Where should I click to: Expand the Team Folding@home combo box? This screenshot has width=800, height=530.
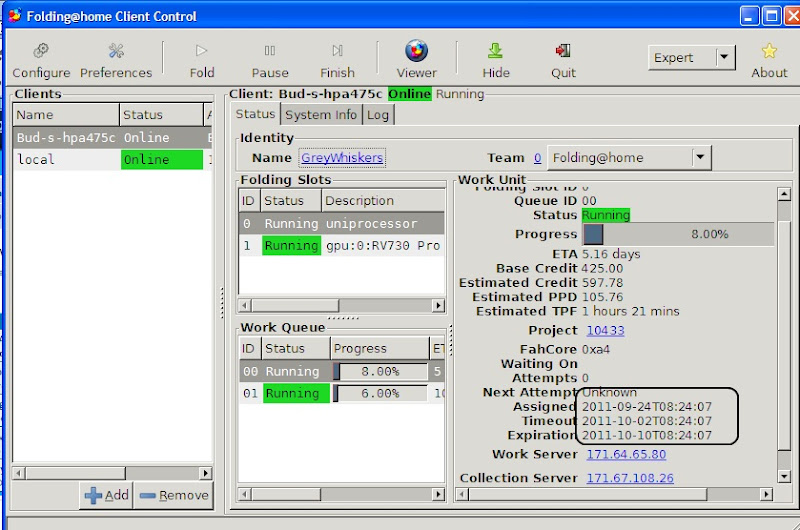point(629,158)
